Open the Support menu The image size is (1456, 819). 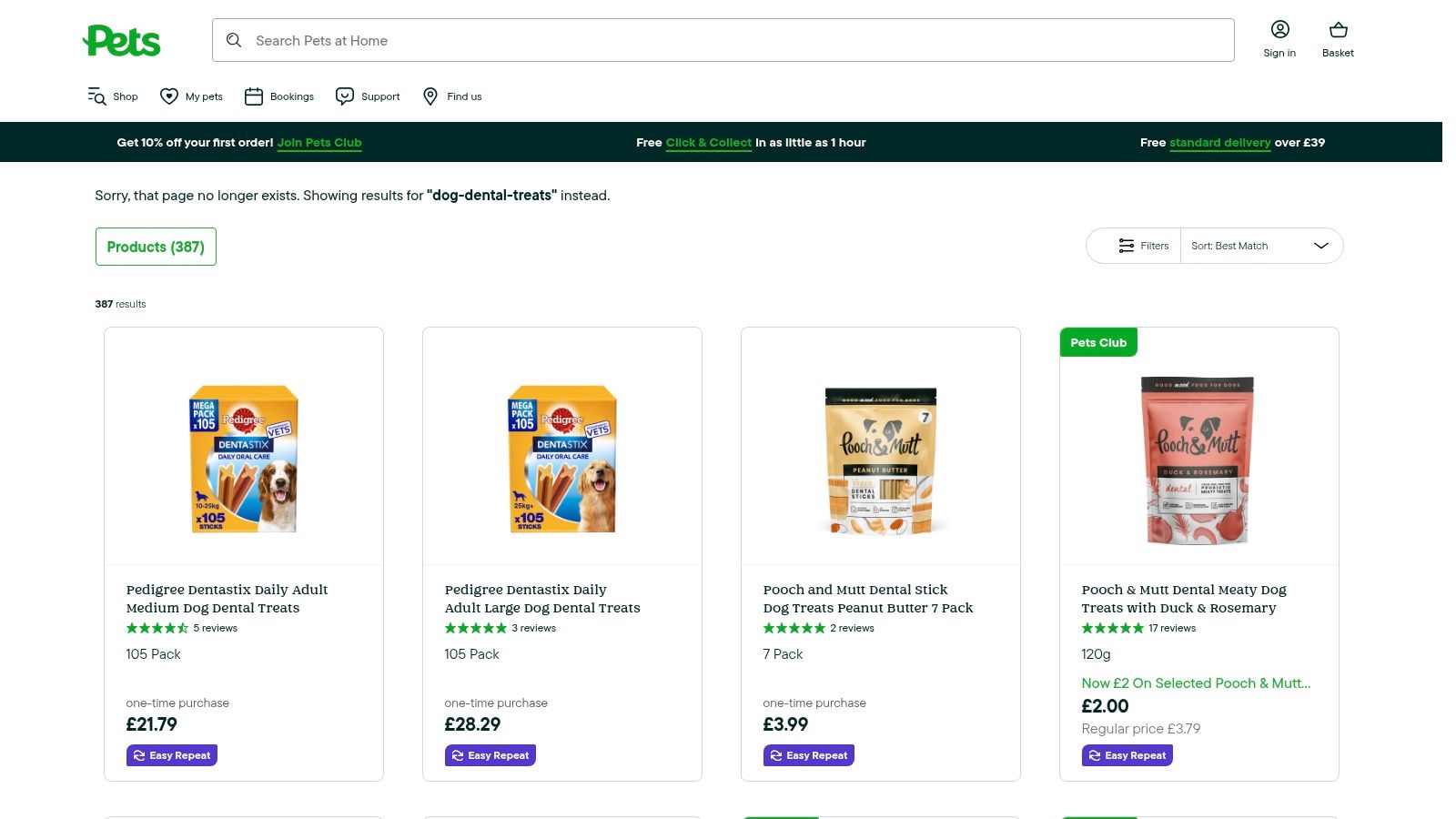click(368, 96)
